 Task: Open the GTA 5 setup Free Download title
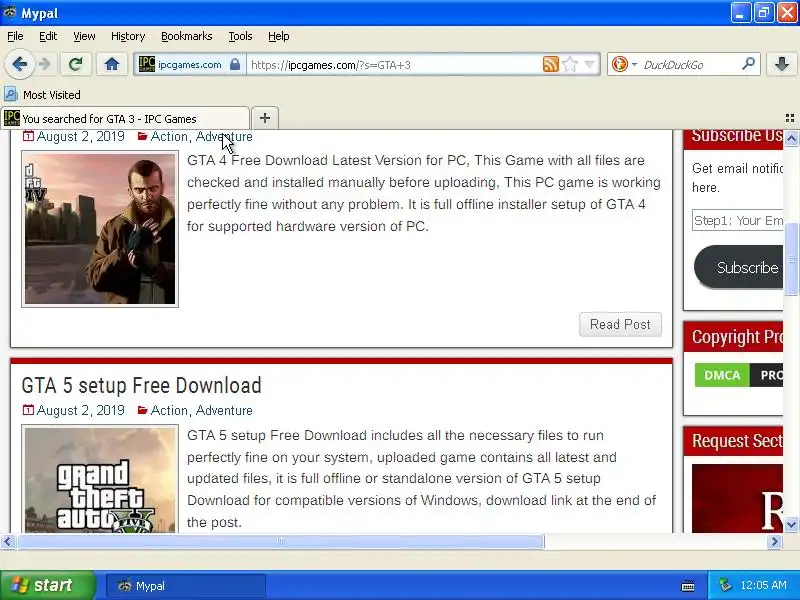coord(141,385)
